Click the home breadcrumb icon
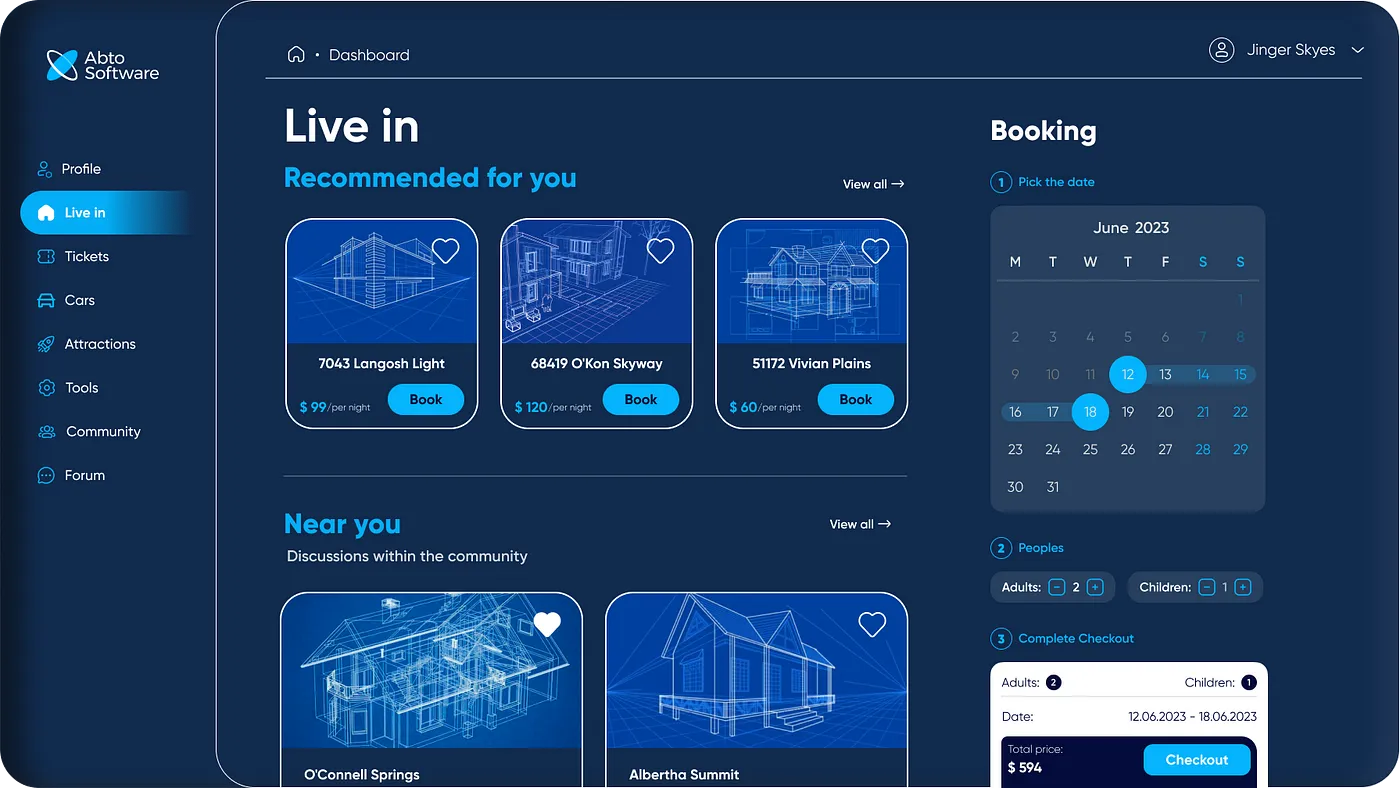Image resolution: width=1400 pixels, height=788 pixels. click(x=296, y=55)
